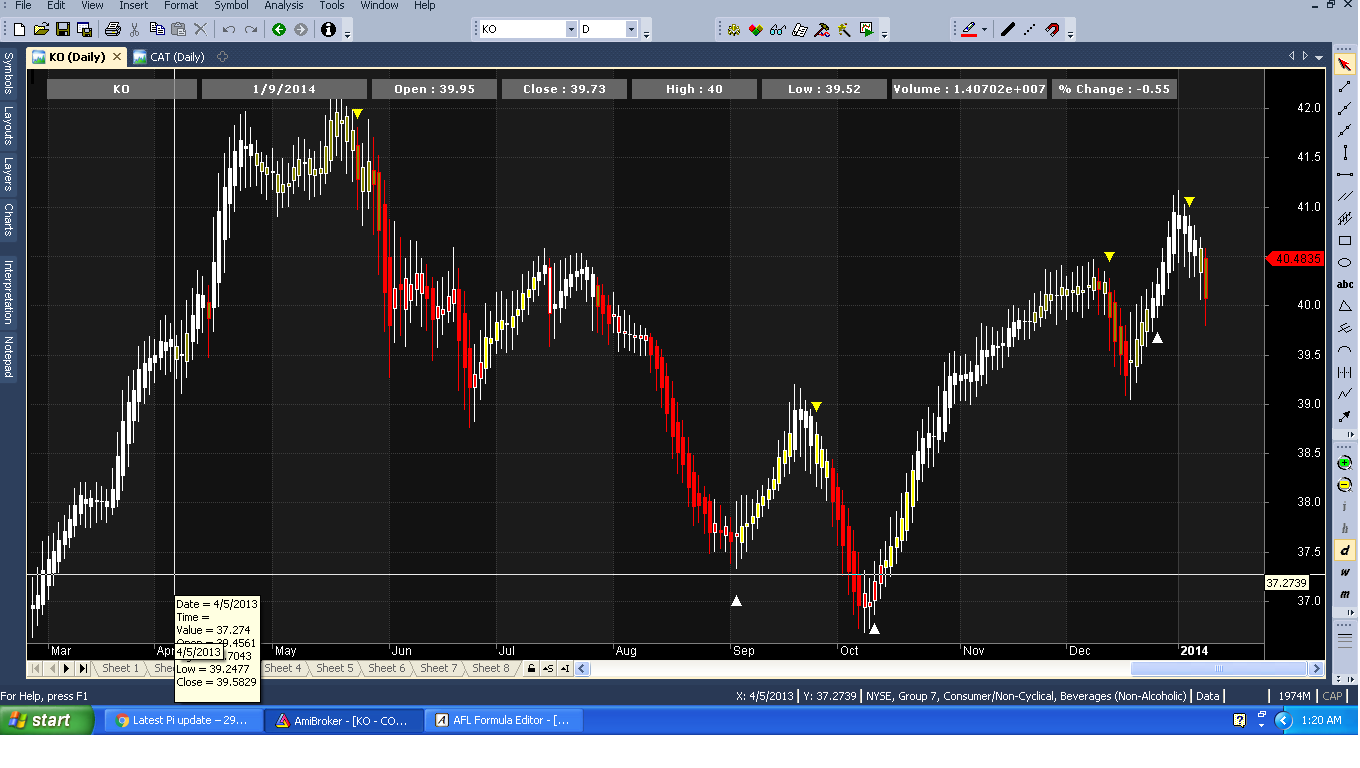The image size is (1360, 768).
Task: Open the Symbol menu
Action: pyautogui.click(x=231, y=5)
